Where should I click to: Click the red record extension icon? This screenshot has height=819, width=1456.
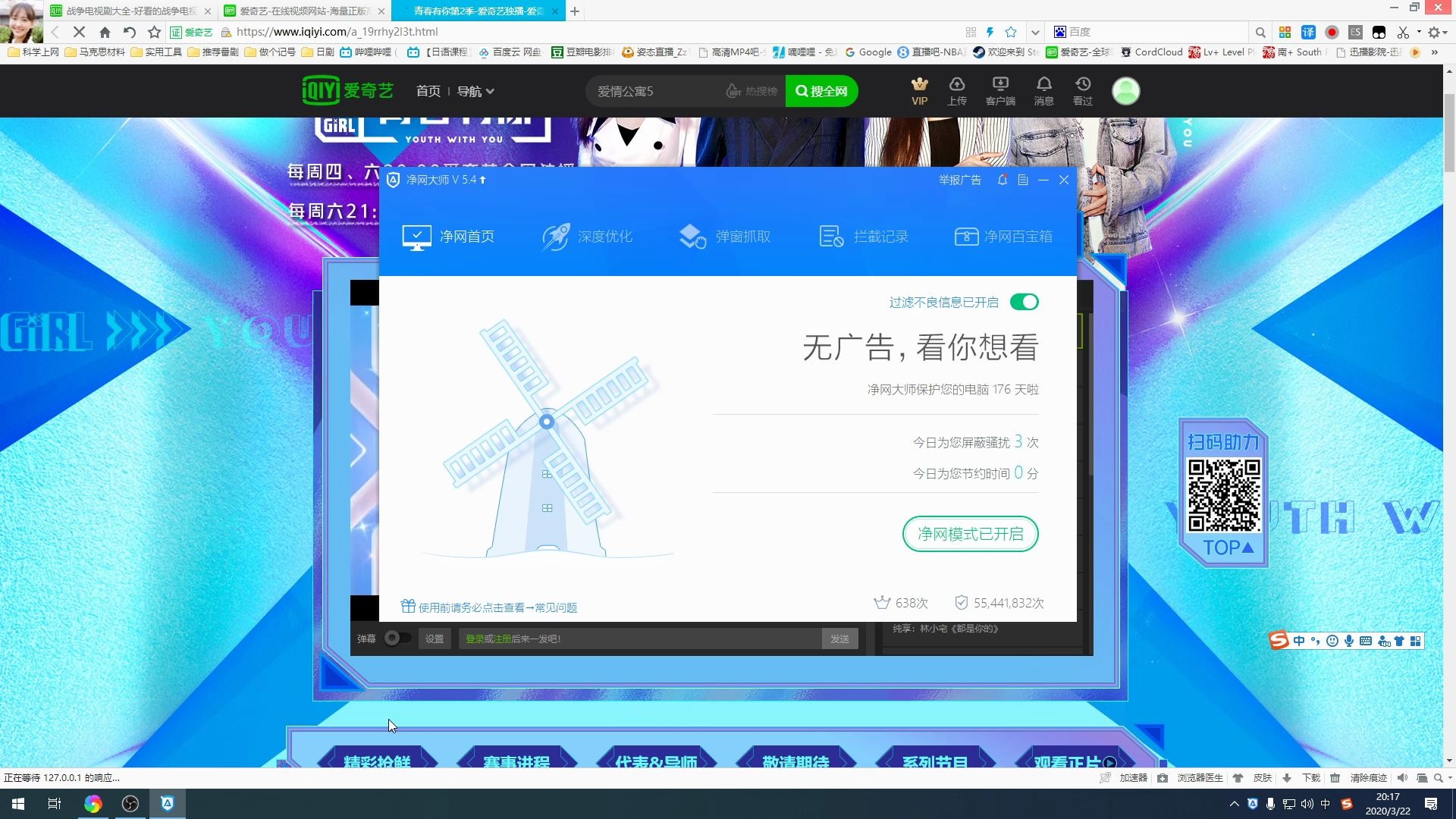tap(1332, 32)
